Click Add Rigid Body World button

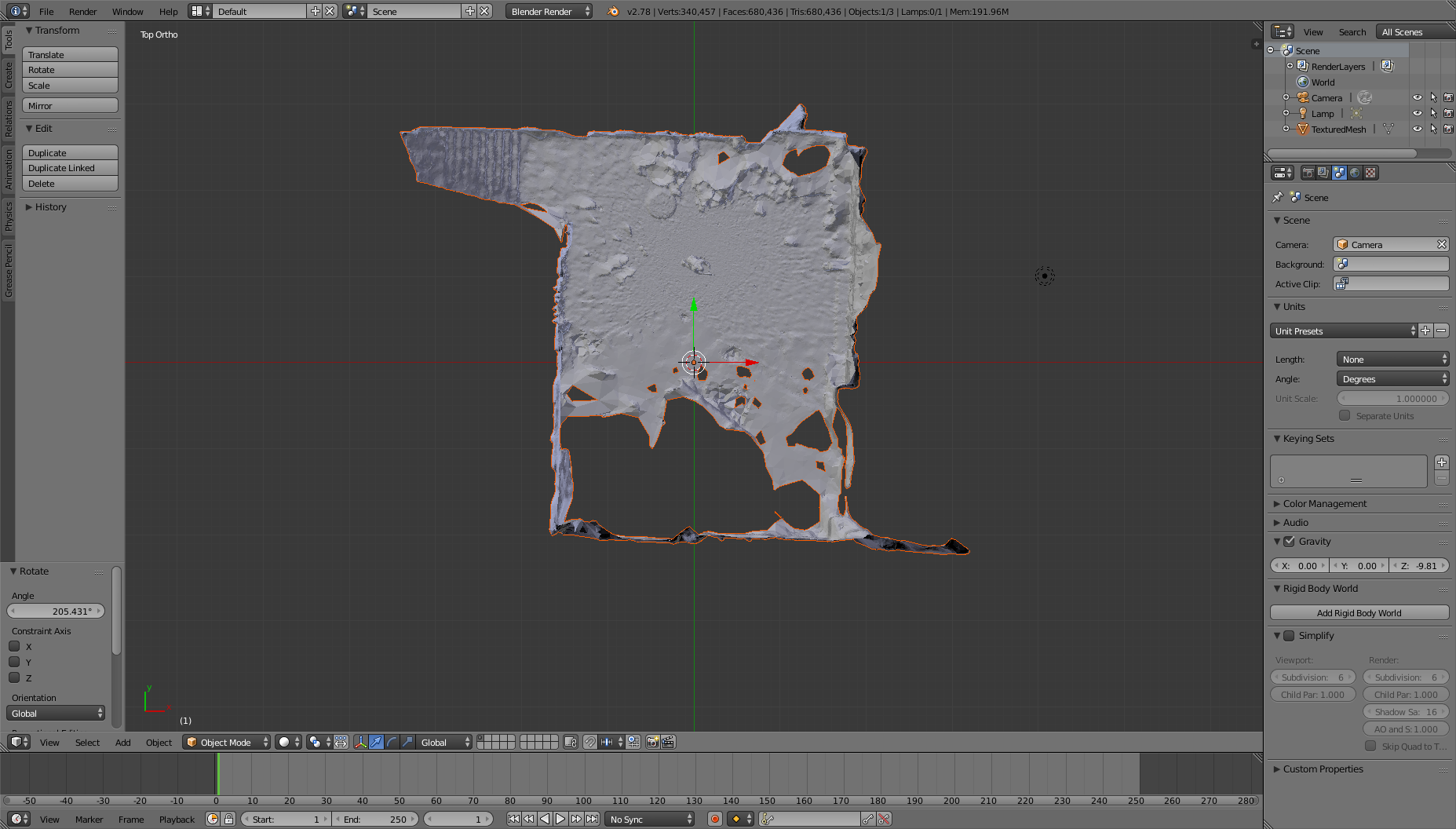[x=1359, y=612]
